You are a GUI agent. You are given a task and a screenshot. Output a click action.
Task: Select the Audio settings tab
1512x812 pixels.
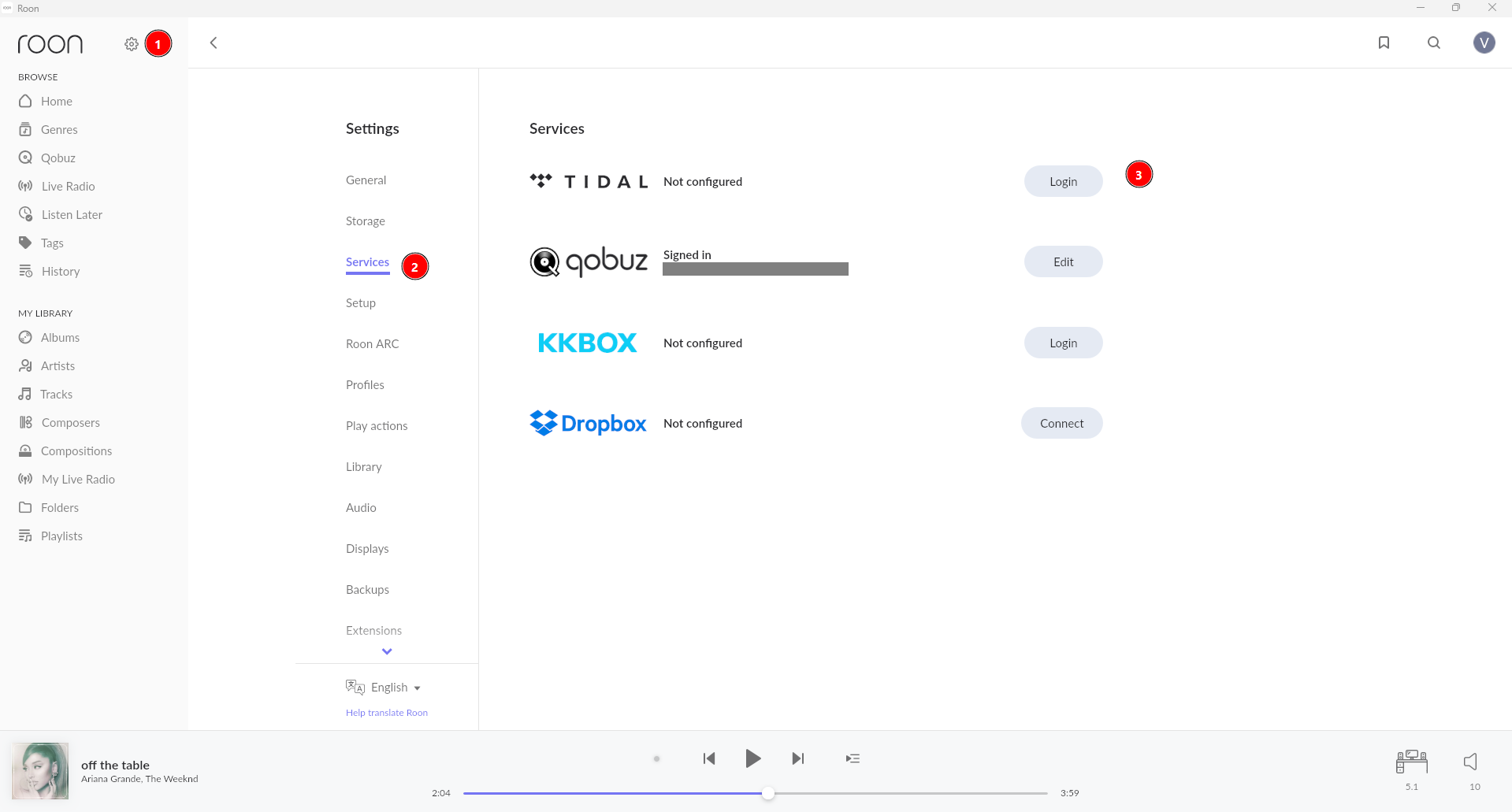click(361, 508)
